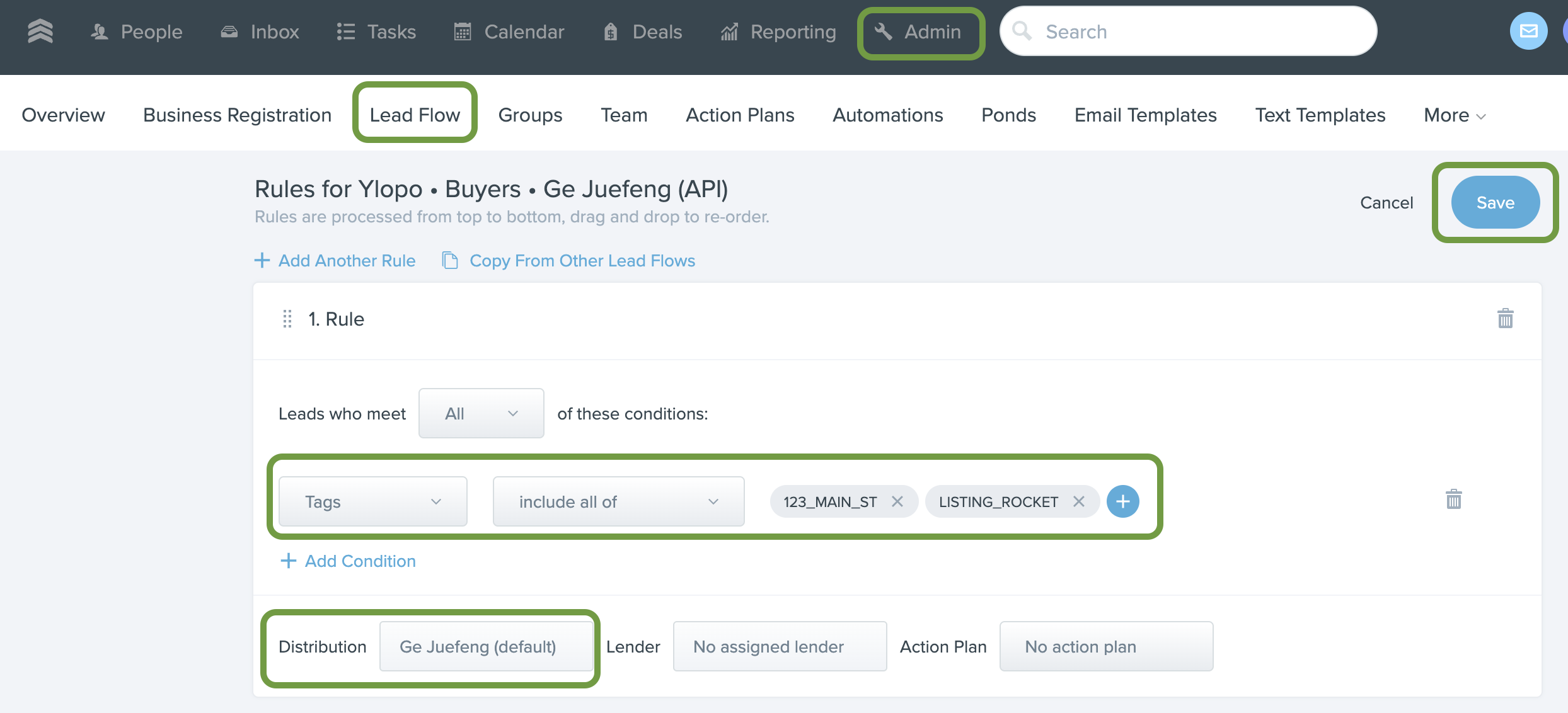Click the 123_MAIN_ST tag chip text
This screenshot has width=1568, height=713.
click(830, 502)
